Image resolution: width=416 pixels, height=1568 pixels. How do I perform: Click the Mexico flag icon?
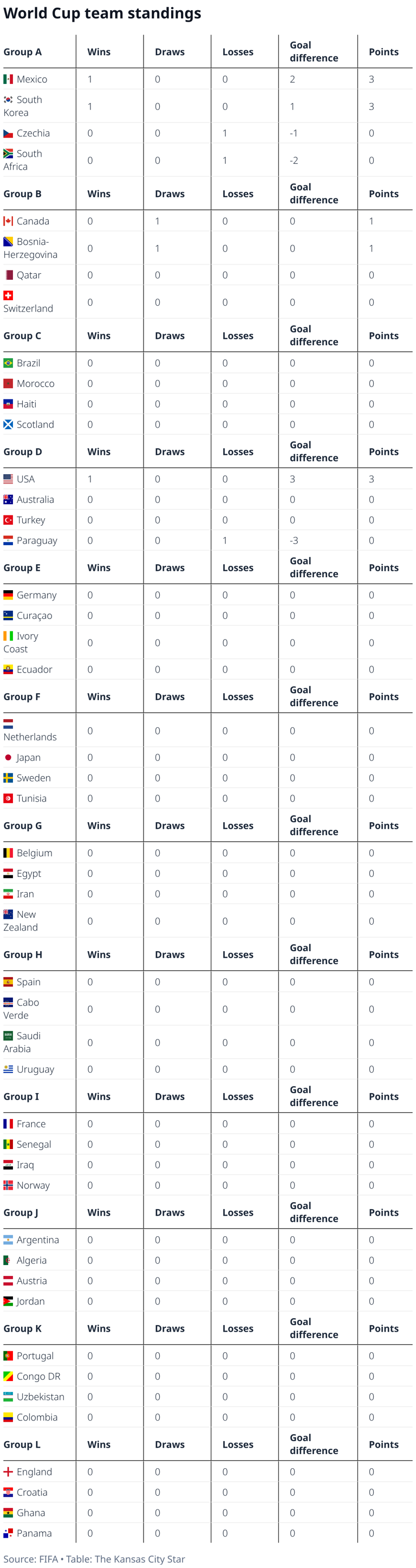coord(8,79)
